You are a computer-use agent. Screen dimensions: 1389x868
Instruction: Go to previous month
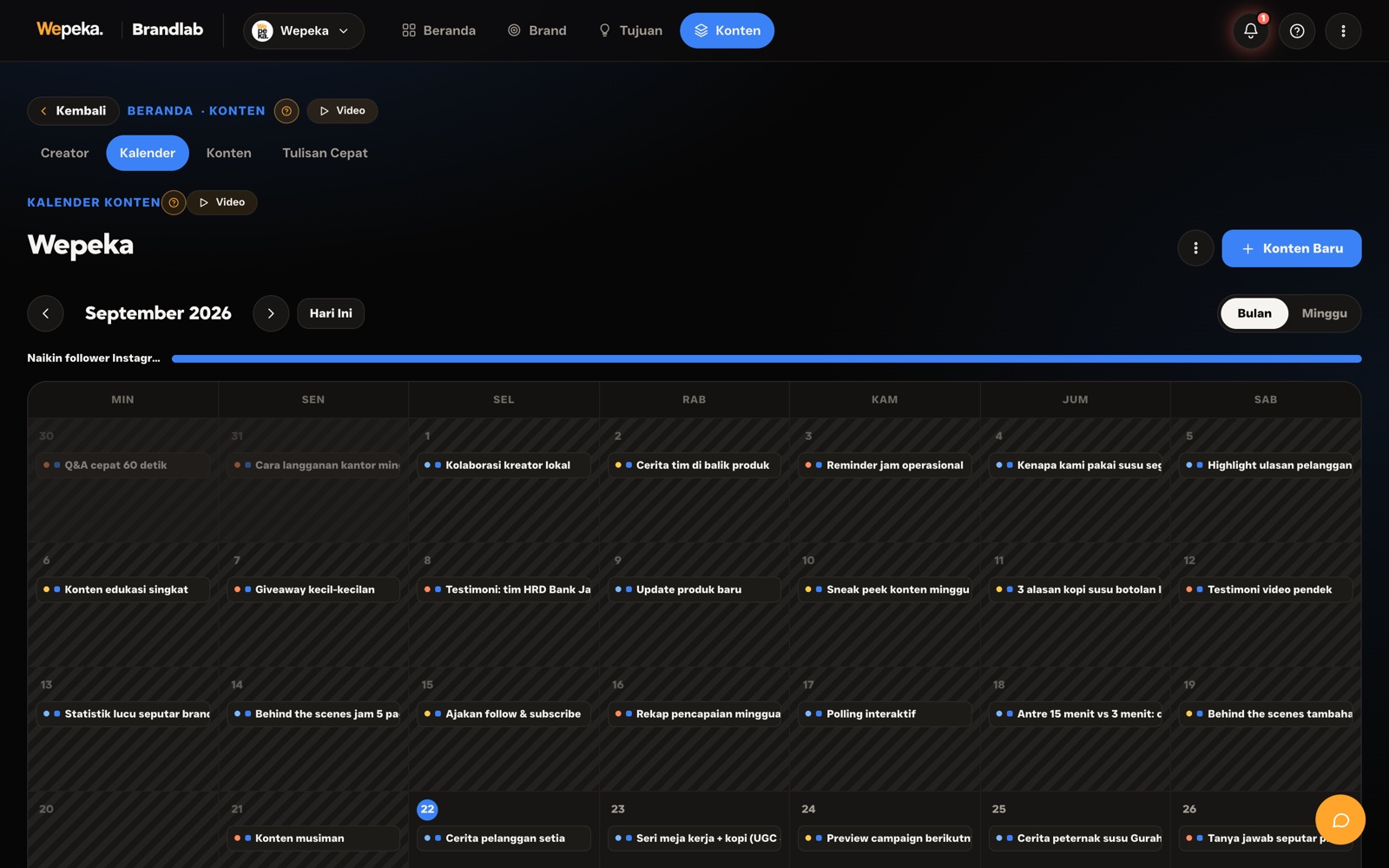45,313
